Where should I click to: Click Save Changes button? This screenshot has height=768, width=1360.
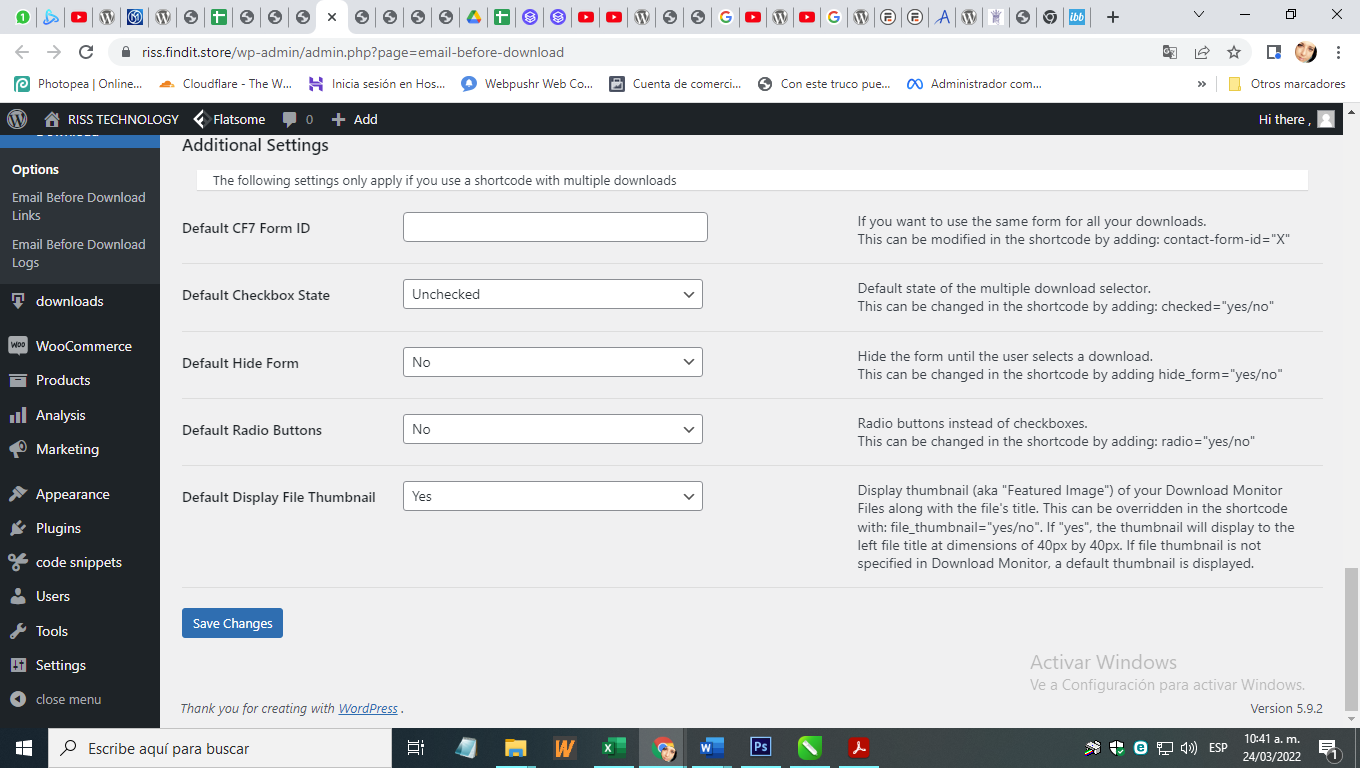232,623
